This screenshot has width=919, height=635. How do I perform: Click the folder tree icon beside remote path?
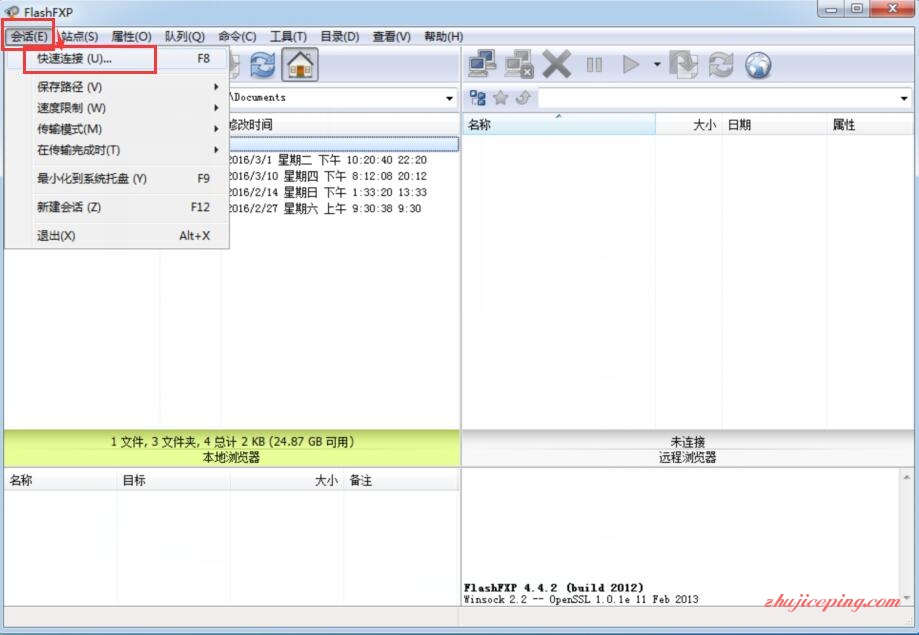click(478, 98)
